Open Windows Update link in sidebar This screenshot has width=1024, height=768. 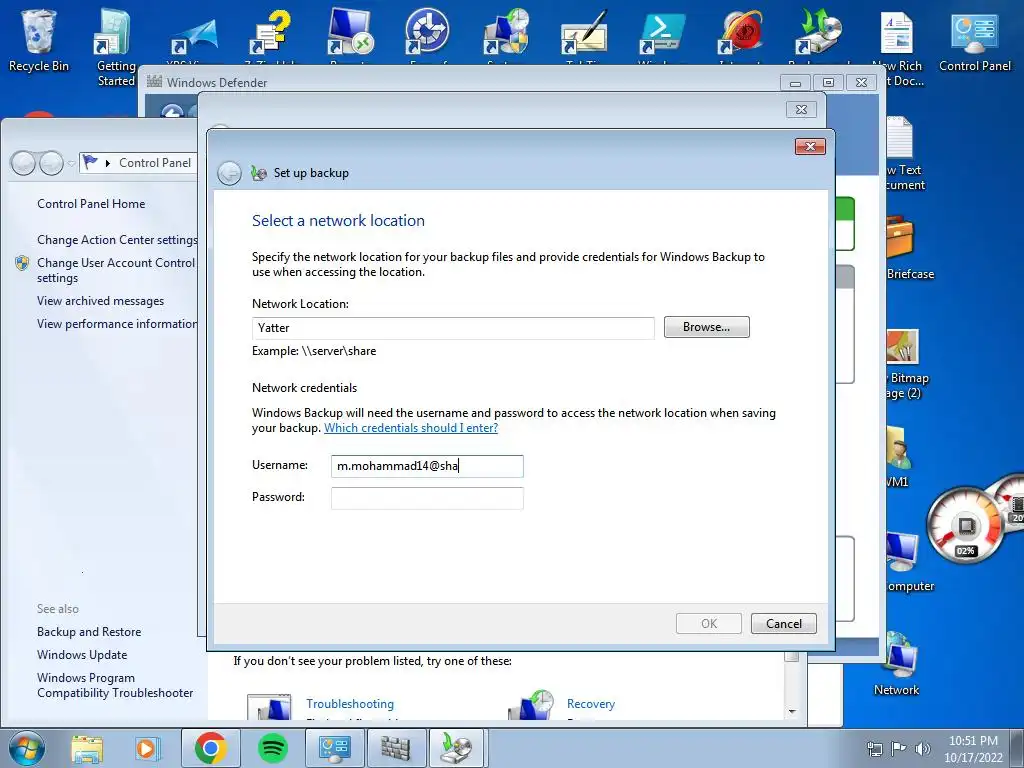pos(82,655)
